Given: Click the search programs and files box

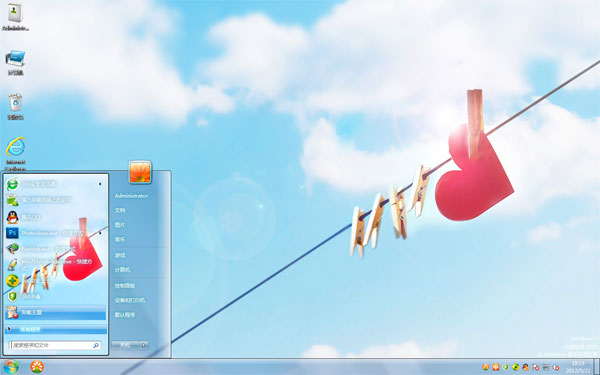Looking at the screenshot, I should [55, 345].
